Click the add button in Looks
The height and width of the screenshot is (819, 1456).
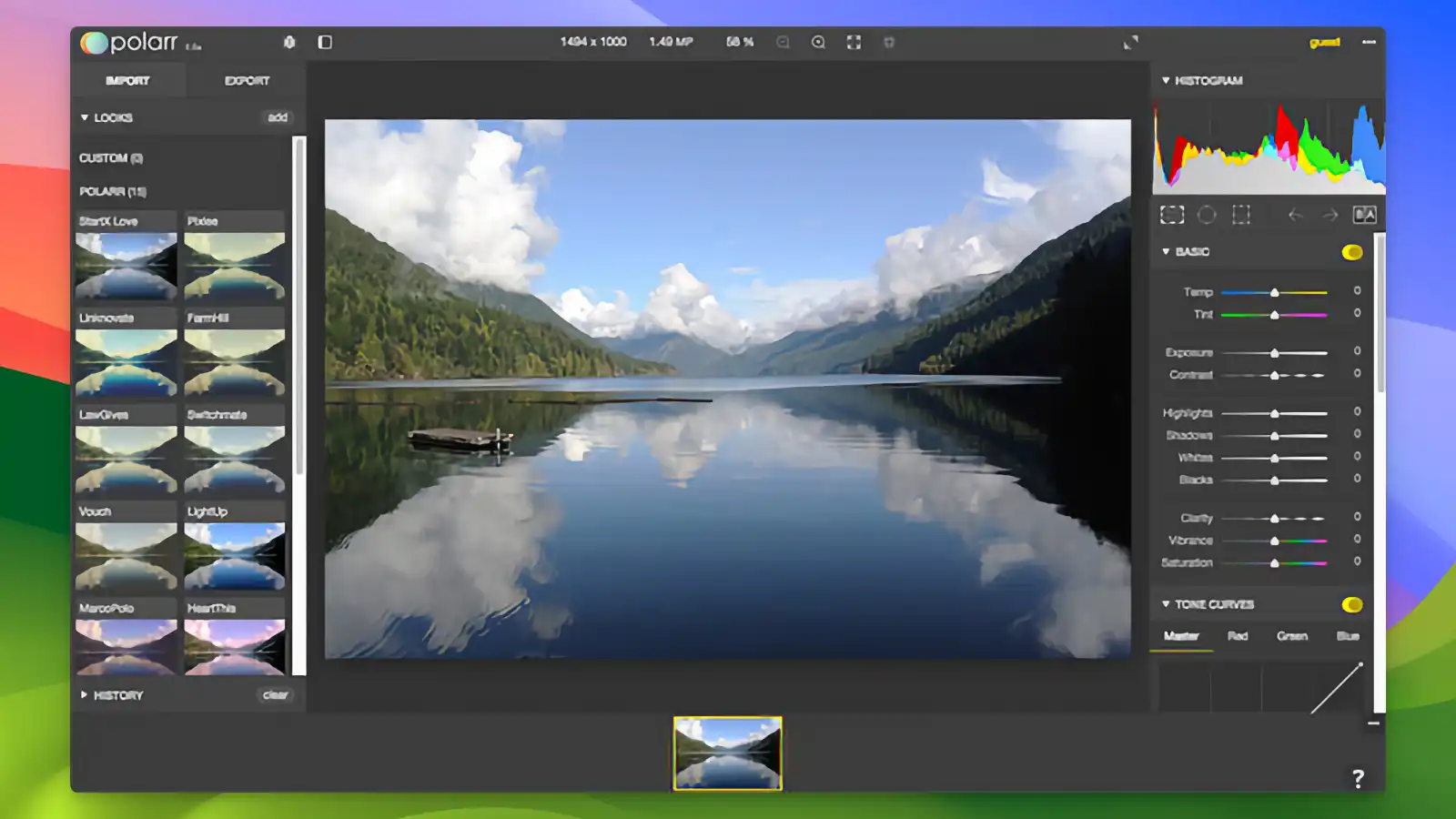tap(278, 117)
